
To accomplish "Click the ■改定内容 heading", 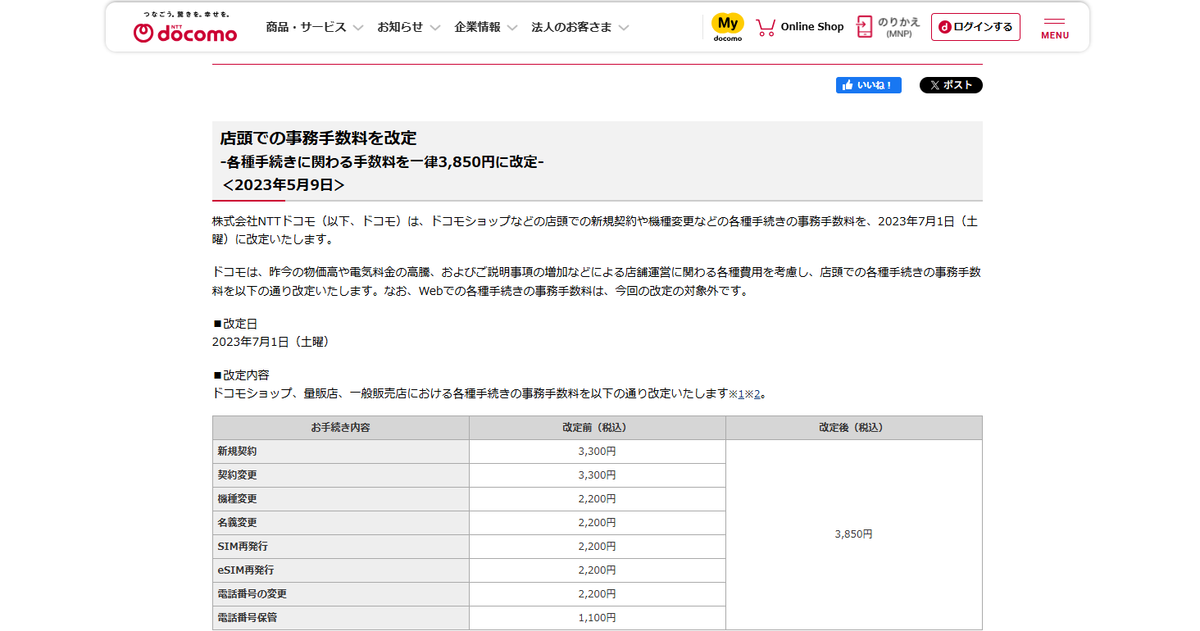I will [x=241, y=375].
